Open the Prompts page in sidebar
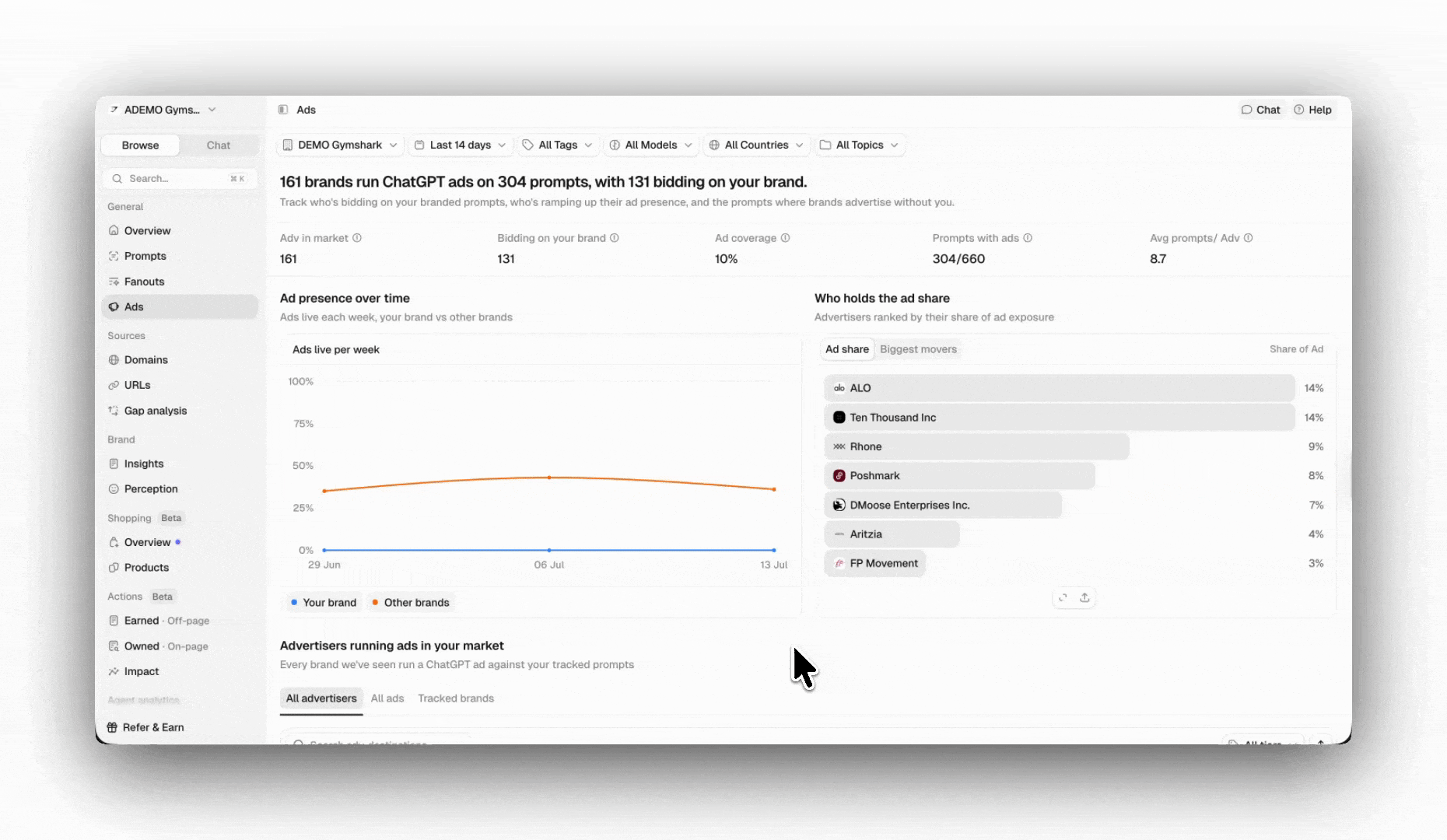Screen dimensions: 1447x840 coord(179,256)
